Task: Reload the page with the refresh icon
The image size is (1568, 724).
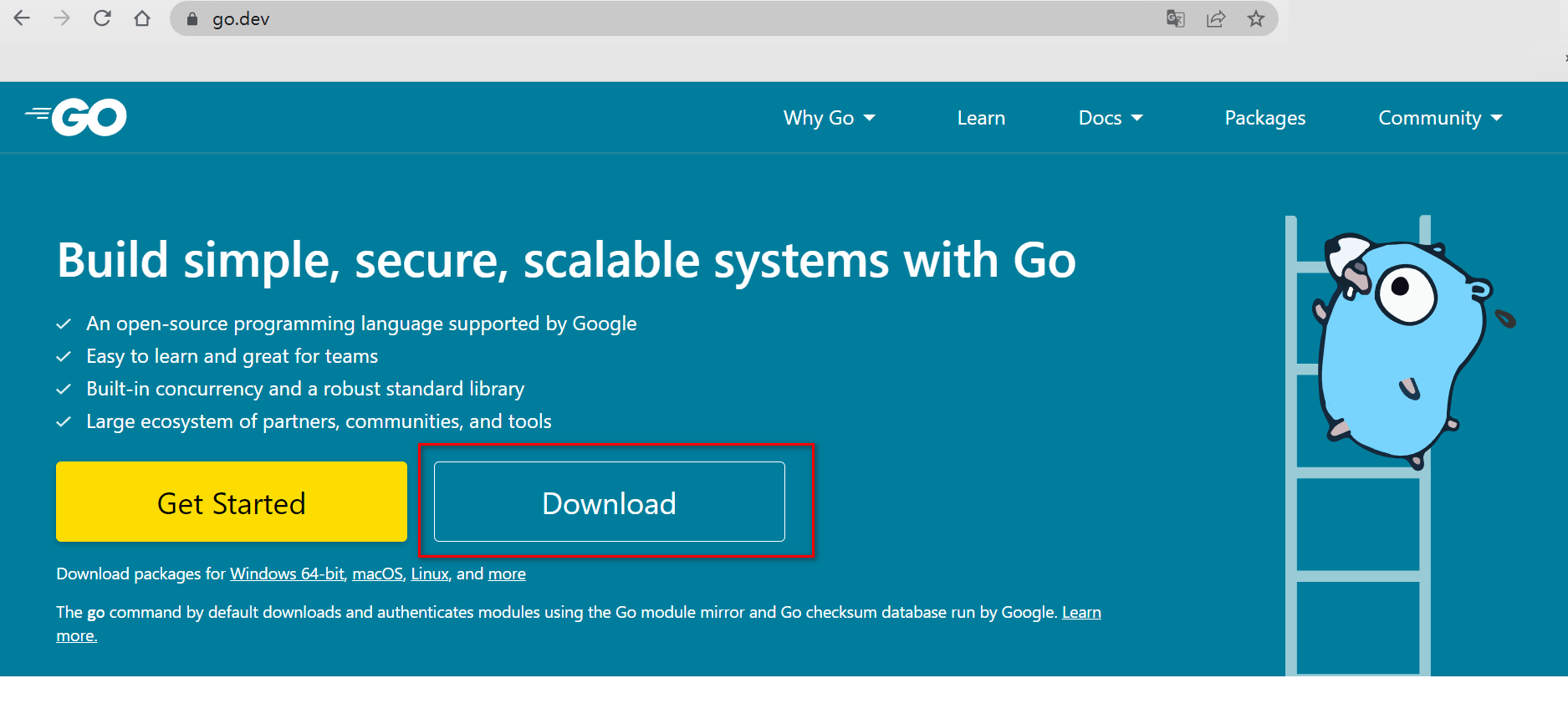Action: 102,18
